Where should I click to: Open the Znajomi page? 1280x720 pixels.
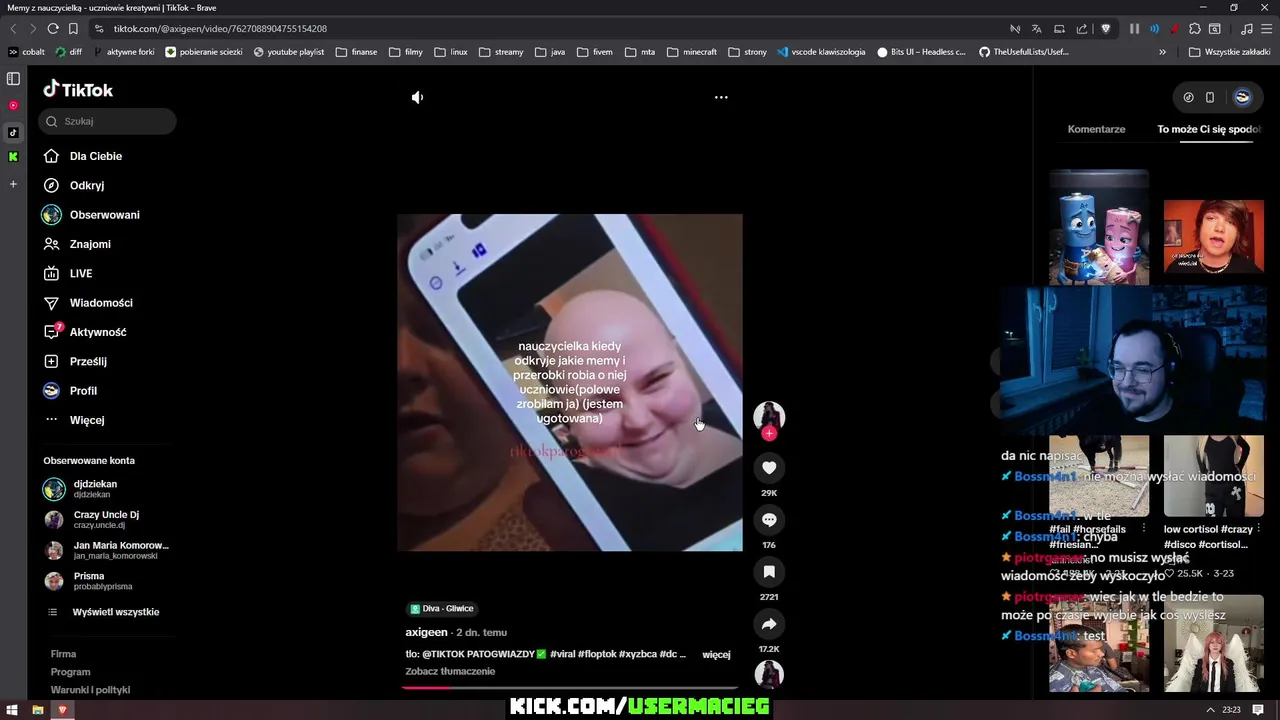point(90,244)
